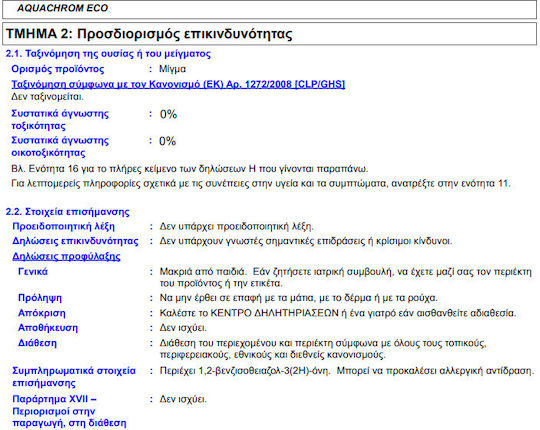Select the Γενικά precaution label
Image resolution: width=540 pixels, height=430 pixels.
click(x=33, y=271)
